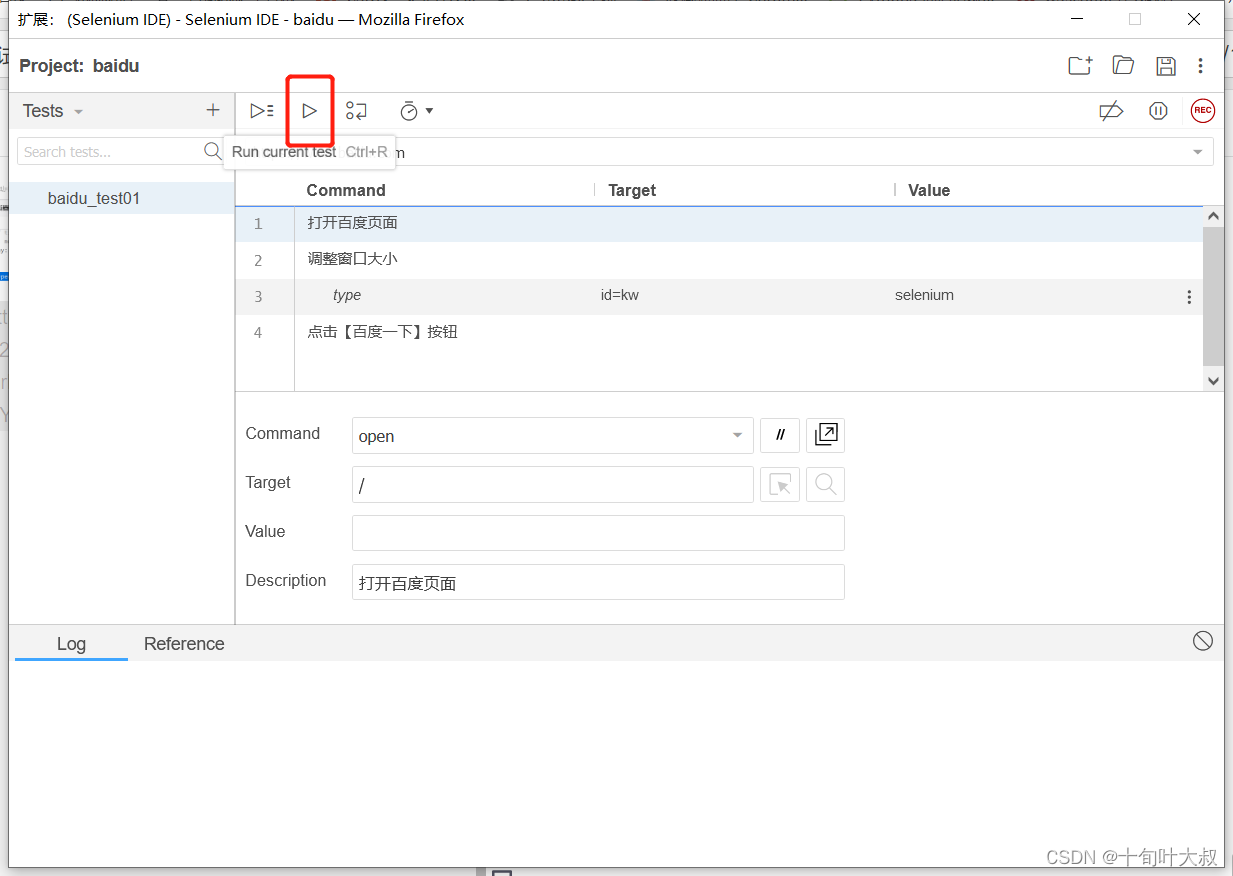
Task: Toggle enable/disable command comment button
Action: pos(780,435)
